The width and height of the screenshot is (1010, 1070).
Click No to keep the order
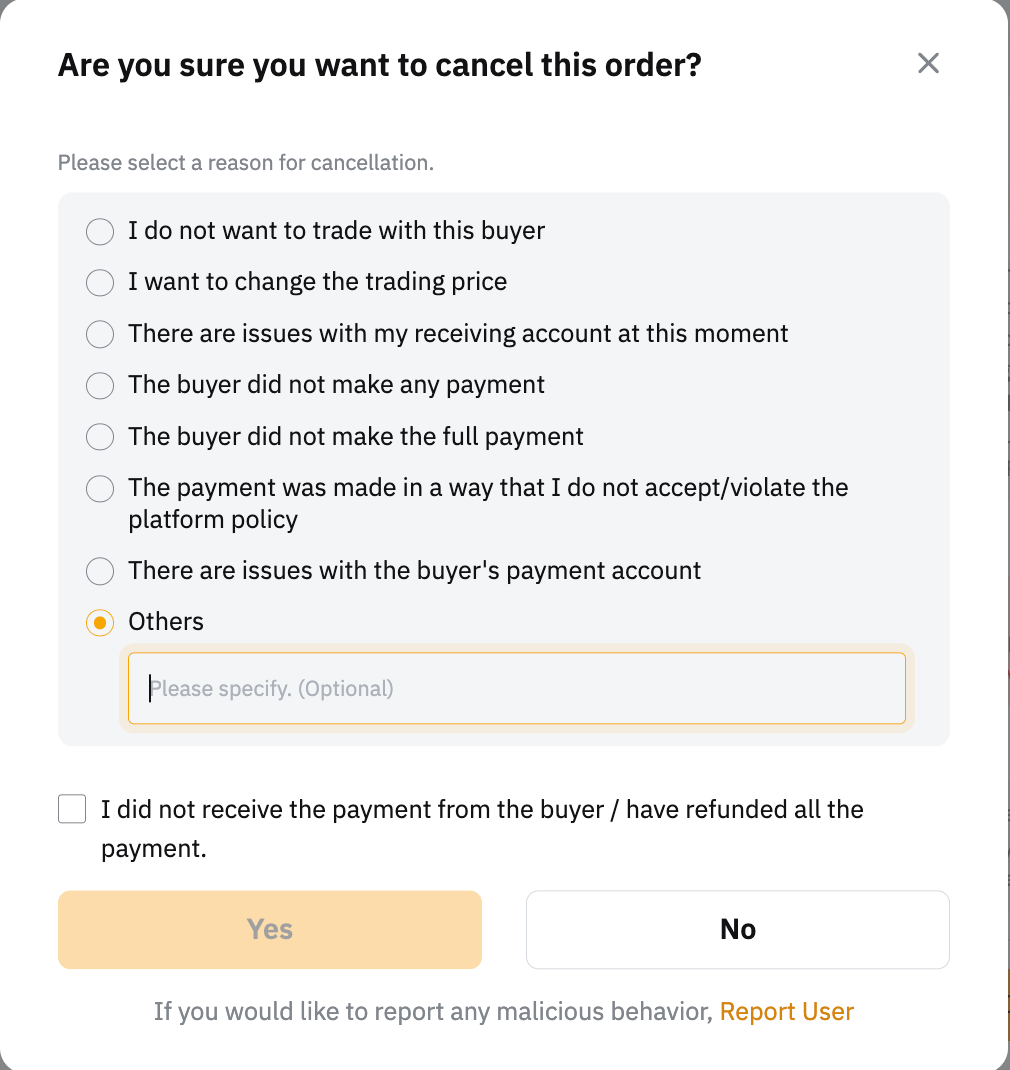pyautogui.click(x=737, y=929)
